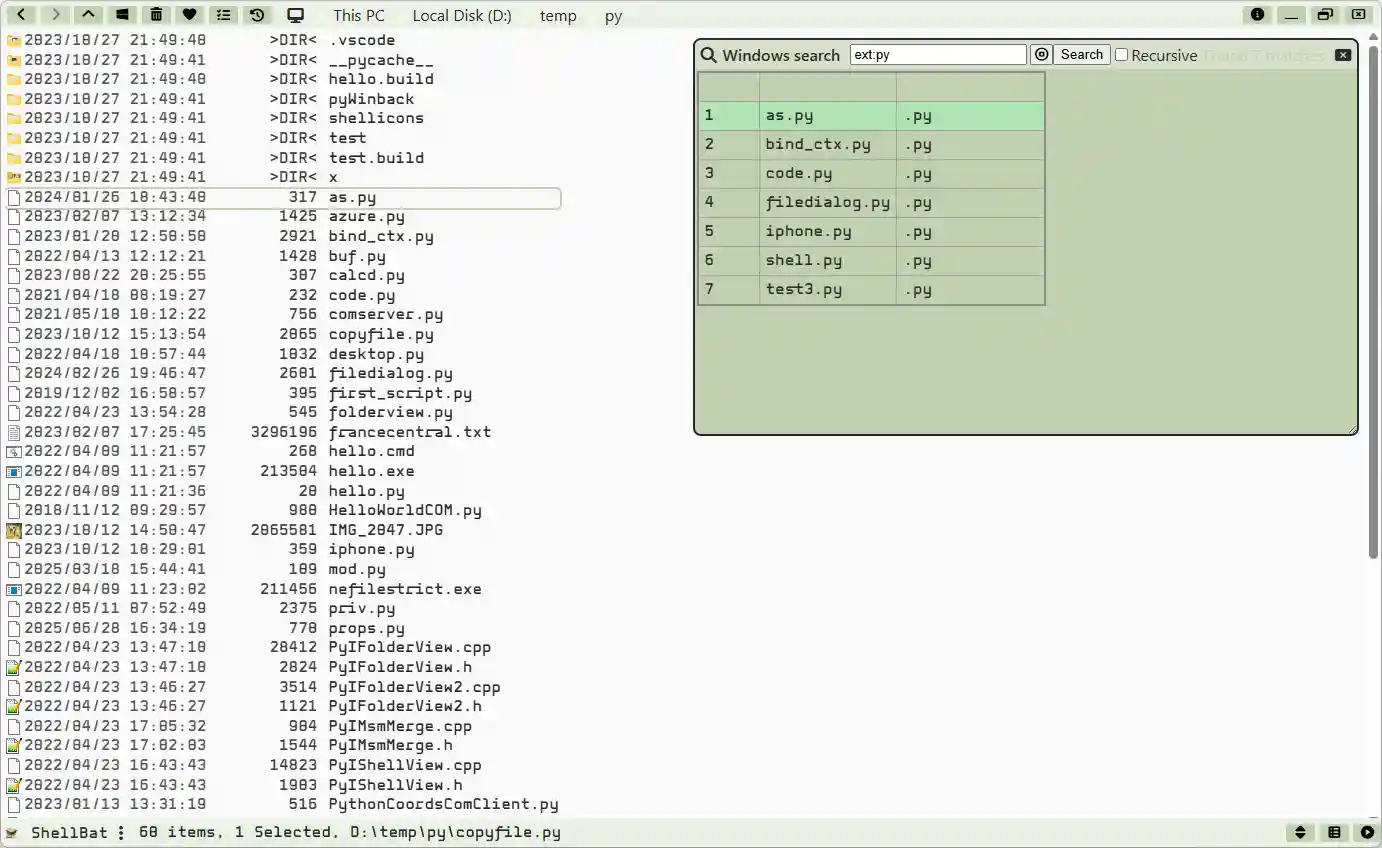The height and width of the screenshot is (848, 1382).
Task: Click the play icon at bottom right
Action: coord(1366,831)
